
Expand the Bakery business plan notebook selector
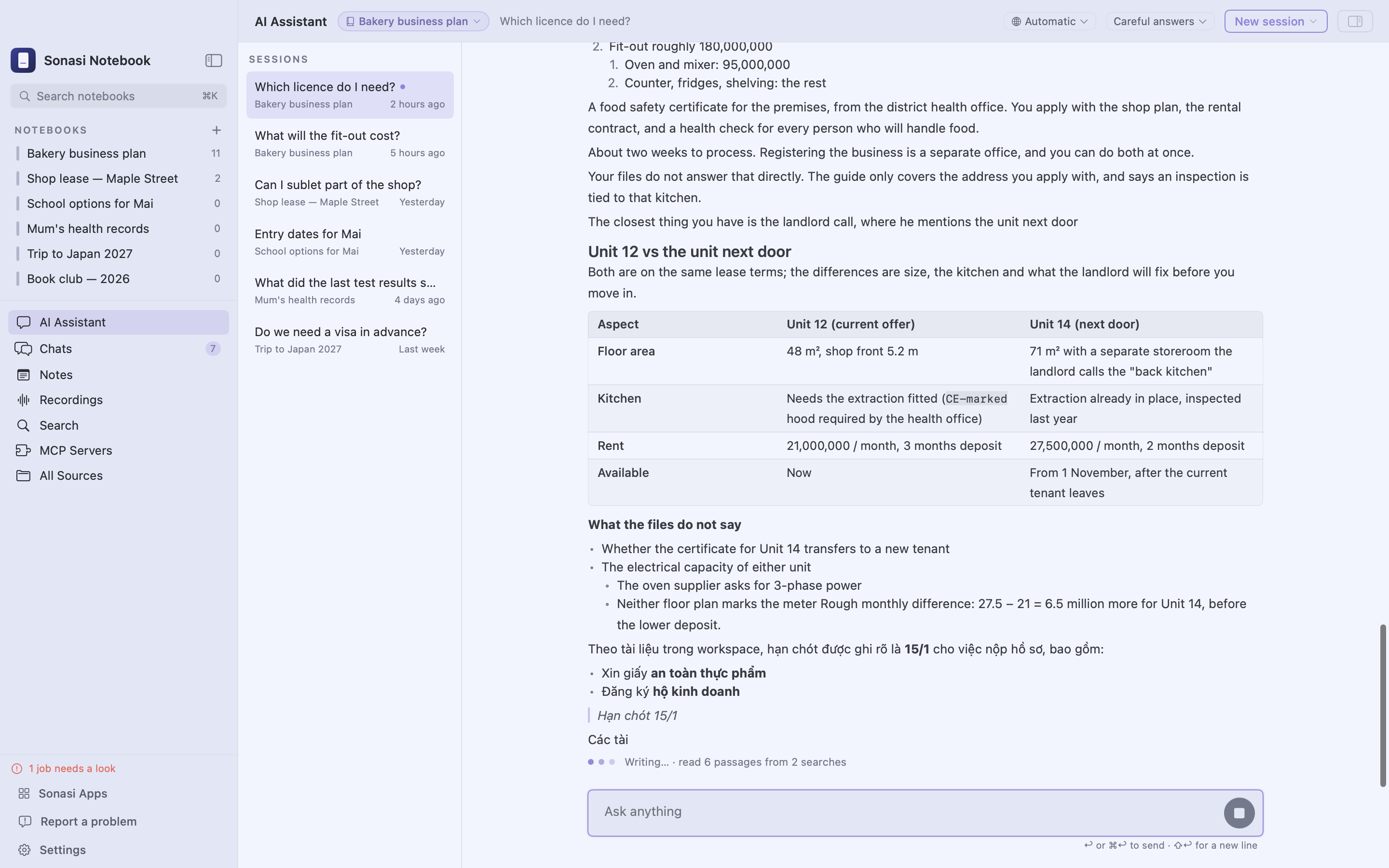point(413,21)
